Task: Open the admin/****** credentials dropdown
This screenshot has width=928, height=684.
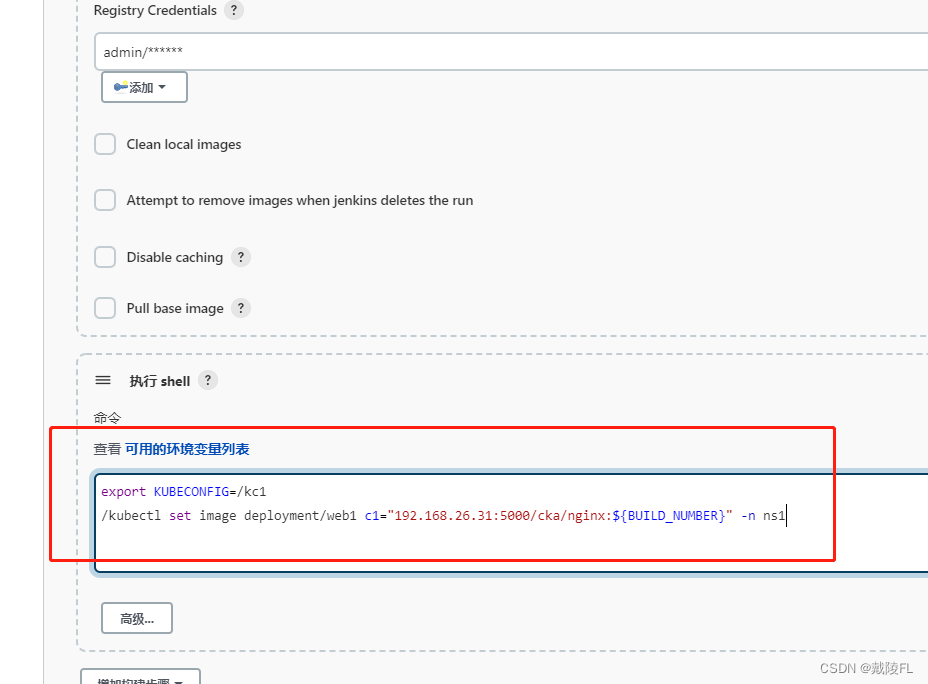Action: [x=511, y=52]
